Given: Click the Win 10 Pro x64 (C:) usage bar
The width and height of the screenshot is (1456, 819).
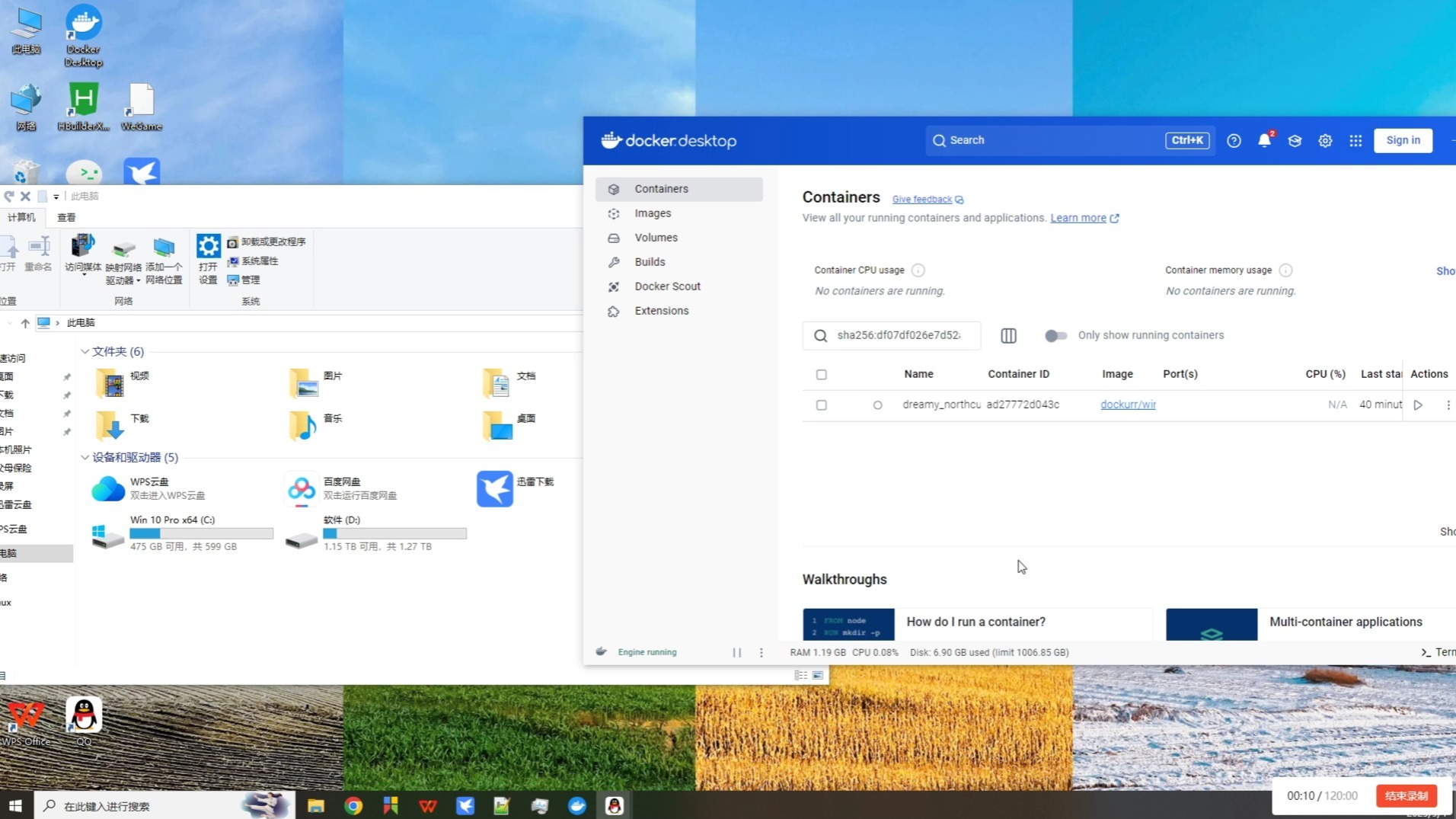Looking at the screenshot, I should (x=201, y=534).
